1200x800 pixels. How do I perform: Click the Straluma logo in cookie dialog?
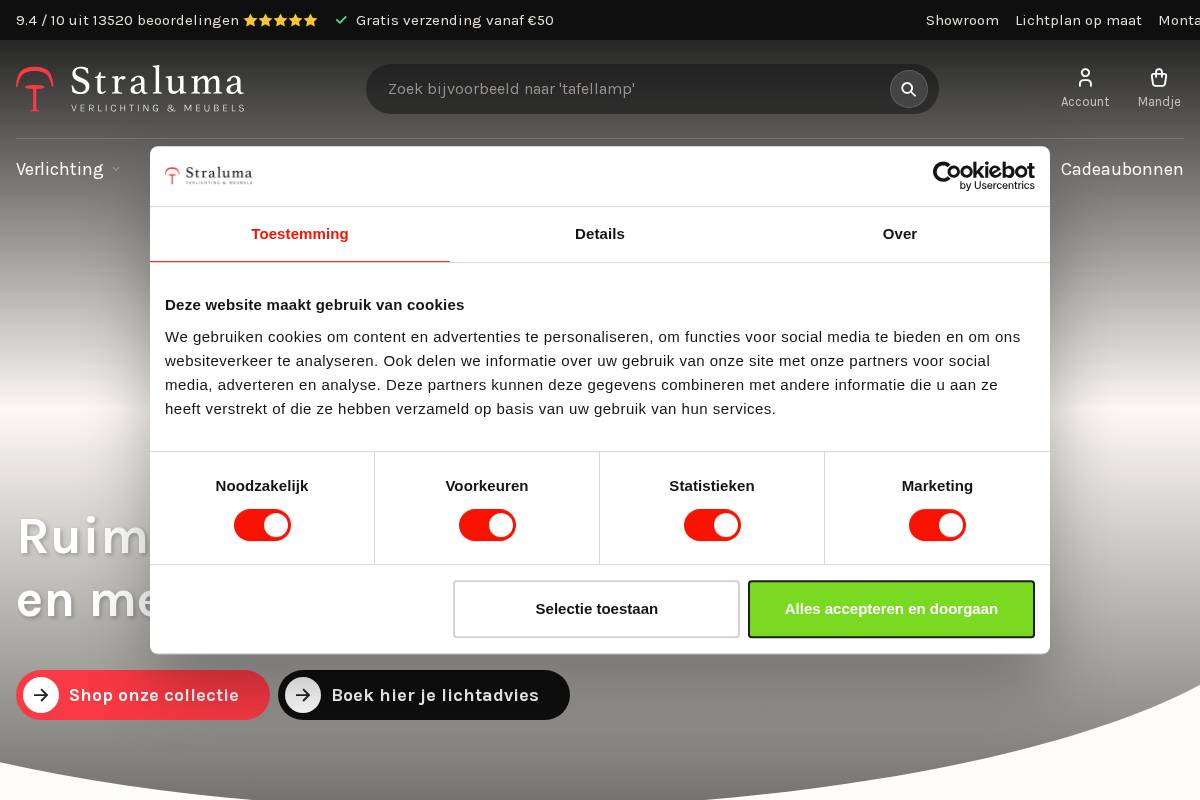[x=208, y=176]
